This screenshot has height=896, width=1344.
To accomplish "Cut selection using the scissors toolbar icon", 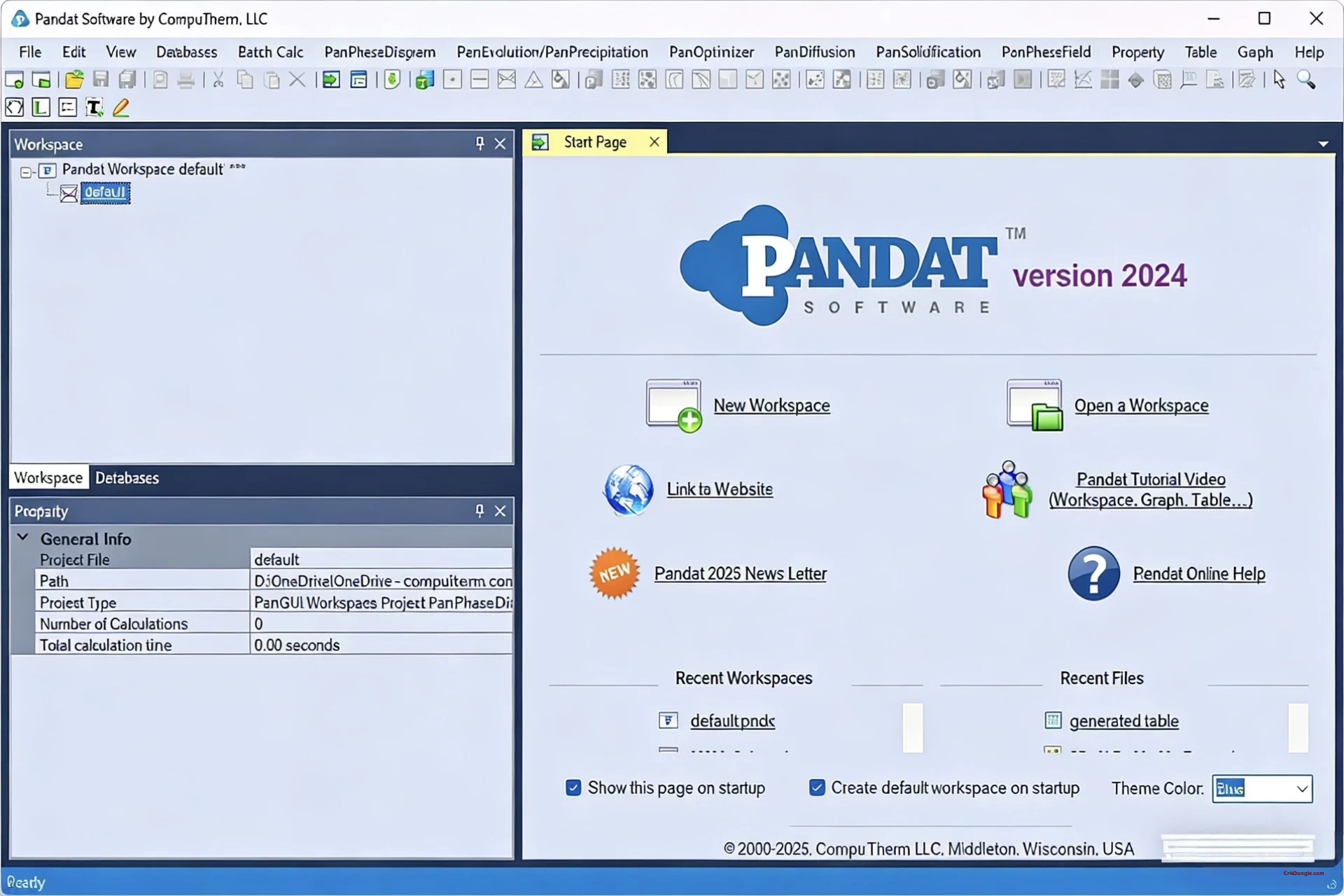I will [x=217, y=79].
